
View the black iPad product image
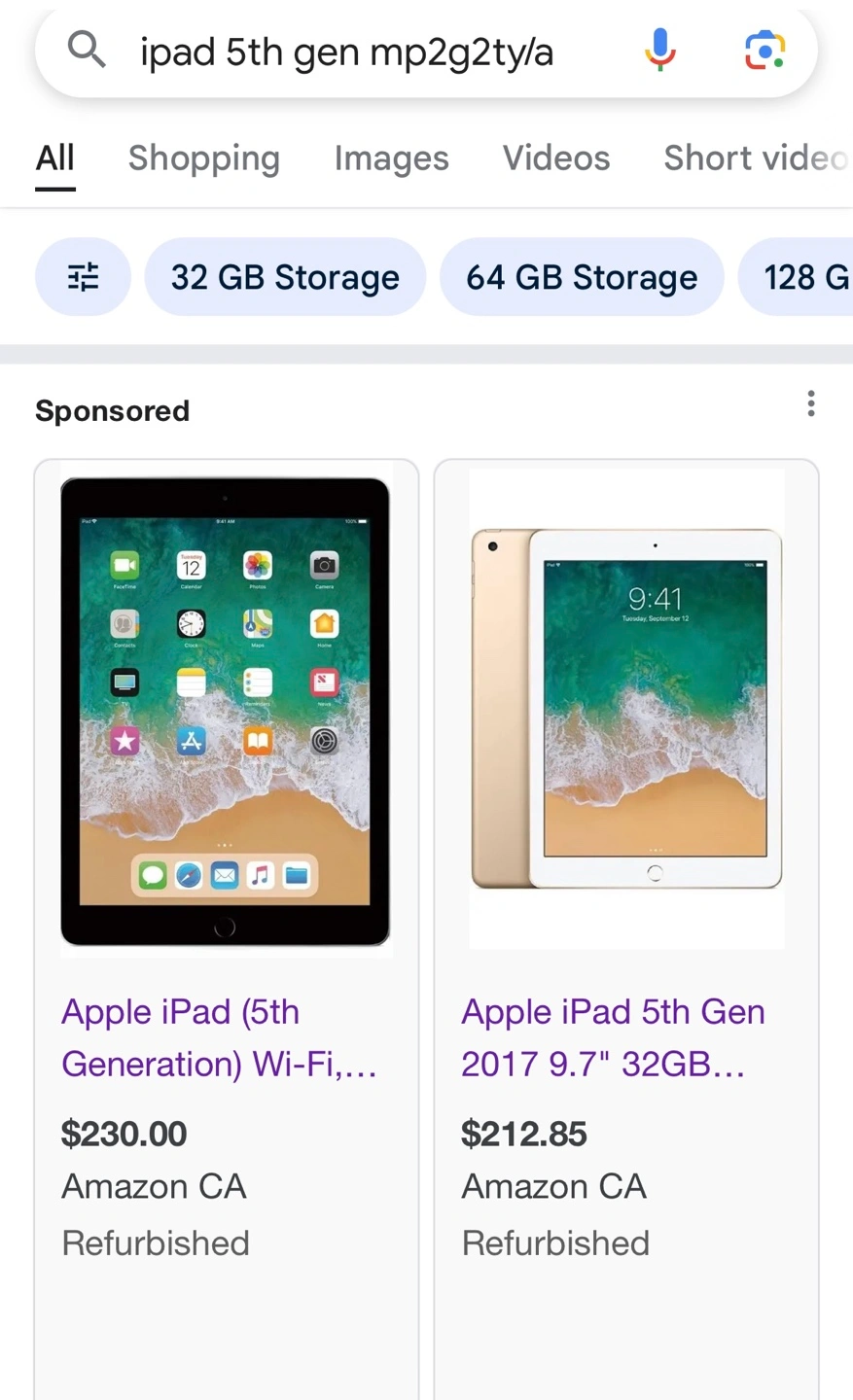coord(227,711)
